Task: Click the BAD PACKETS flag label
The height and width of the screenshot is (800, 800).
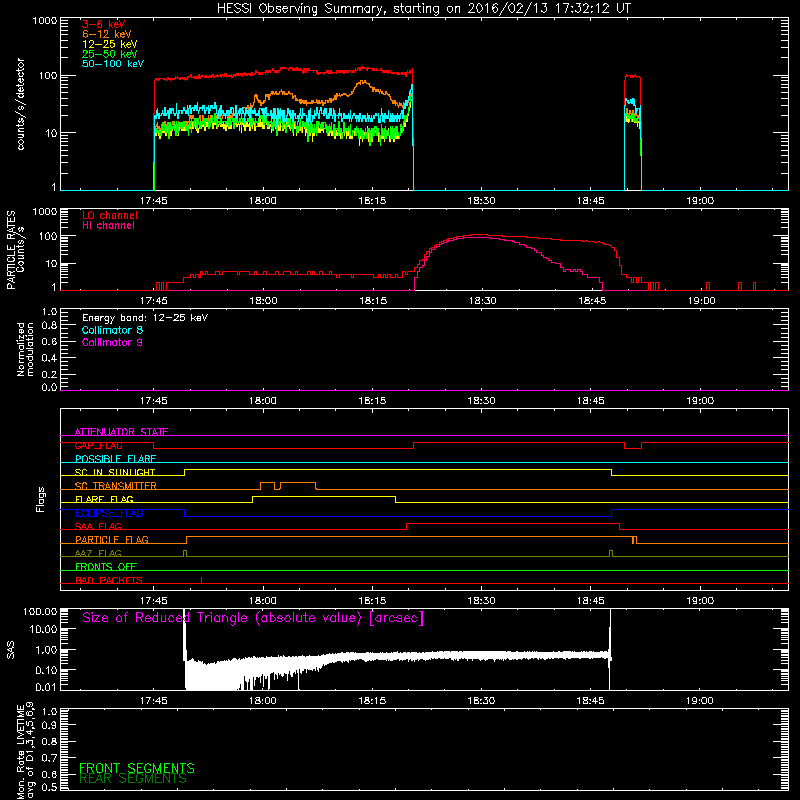Action: coord(109,580)
